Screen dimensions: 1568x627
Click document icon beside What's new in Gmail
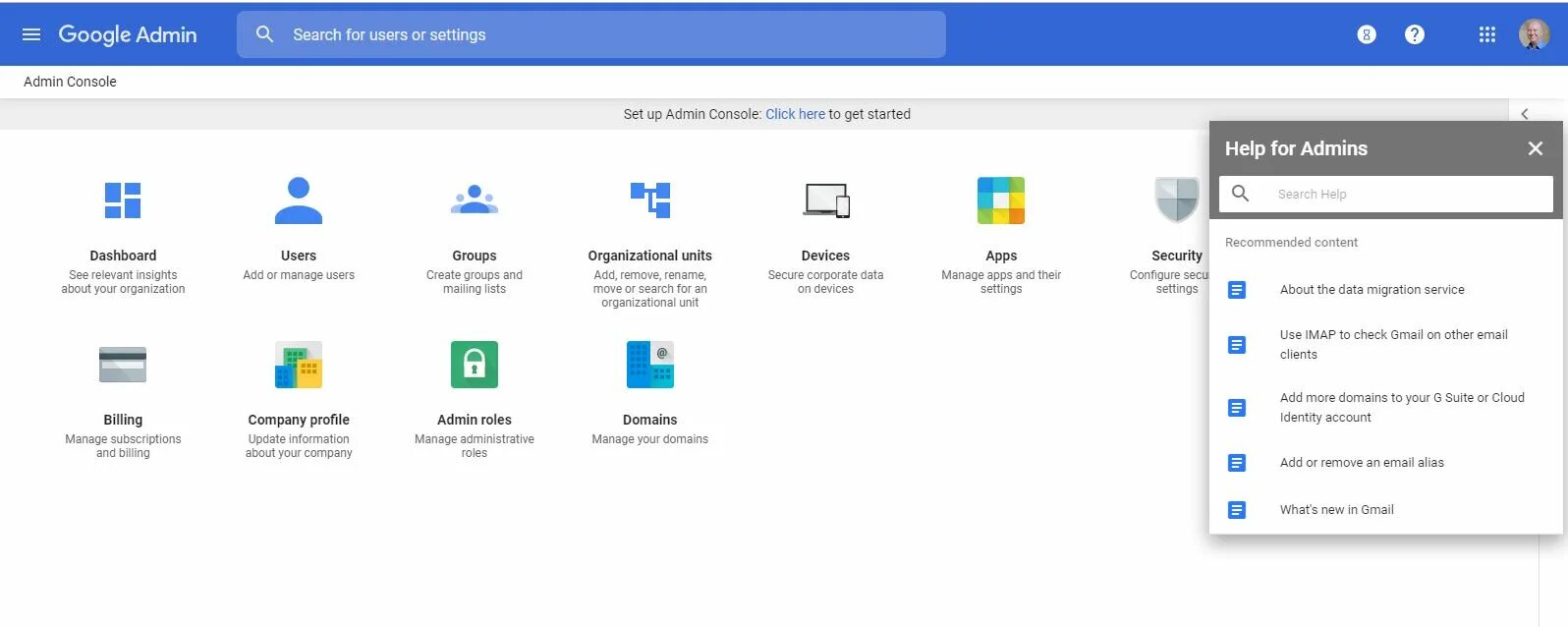1237,510
